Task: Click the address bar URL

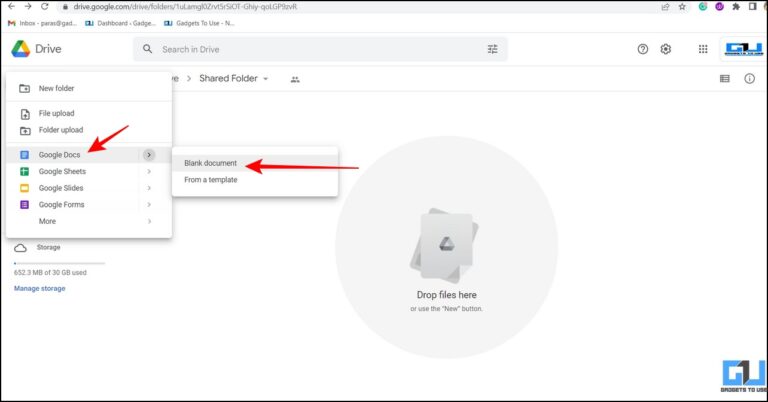Action: point(185,7)
